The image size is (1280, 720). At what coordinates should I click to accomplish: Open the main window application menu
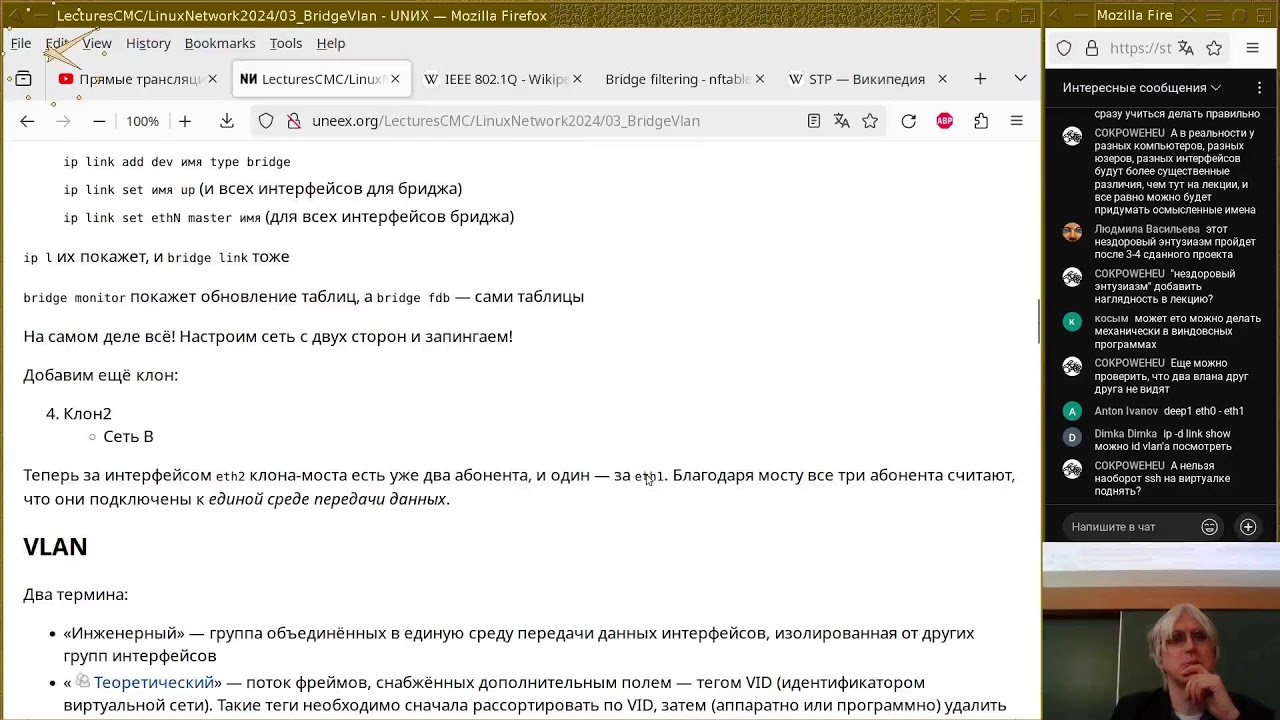(x=1017, y=121)
